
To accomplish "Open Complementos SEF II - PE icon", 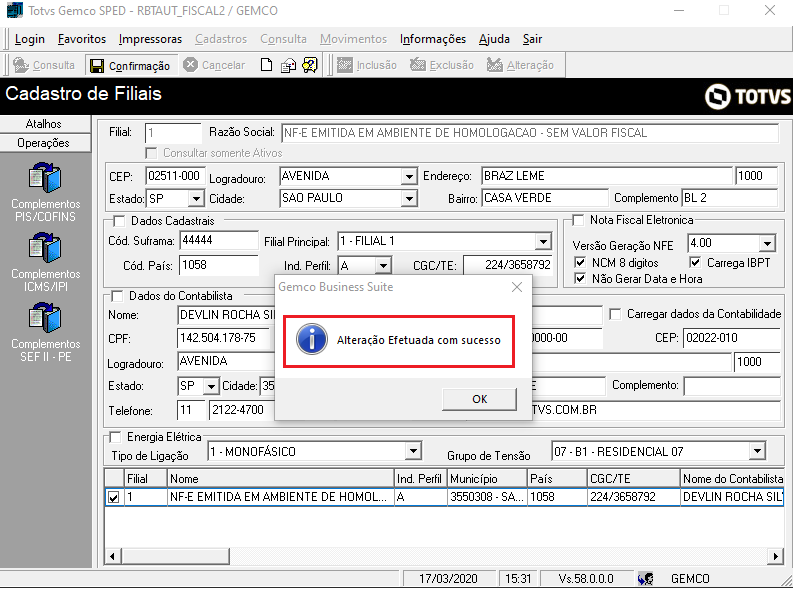I will click(x=45, y=318).
